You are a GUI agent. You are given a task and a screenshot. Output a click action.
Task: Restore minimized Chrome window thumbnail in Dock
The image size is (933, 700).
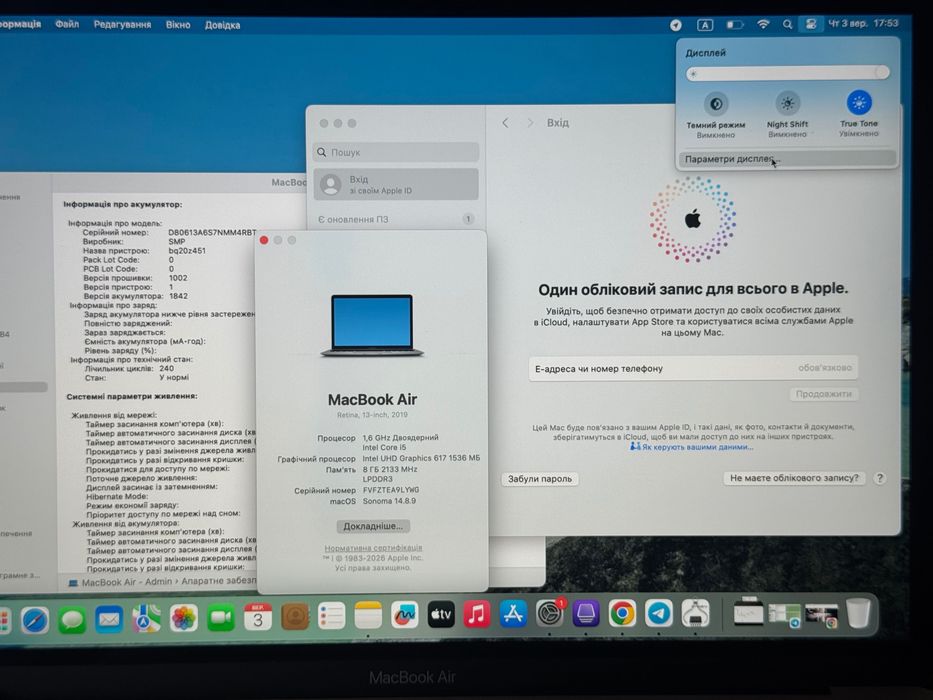click(822, 615)
